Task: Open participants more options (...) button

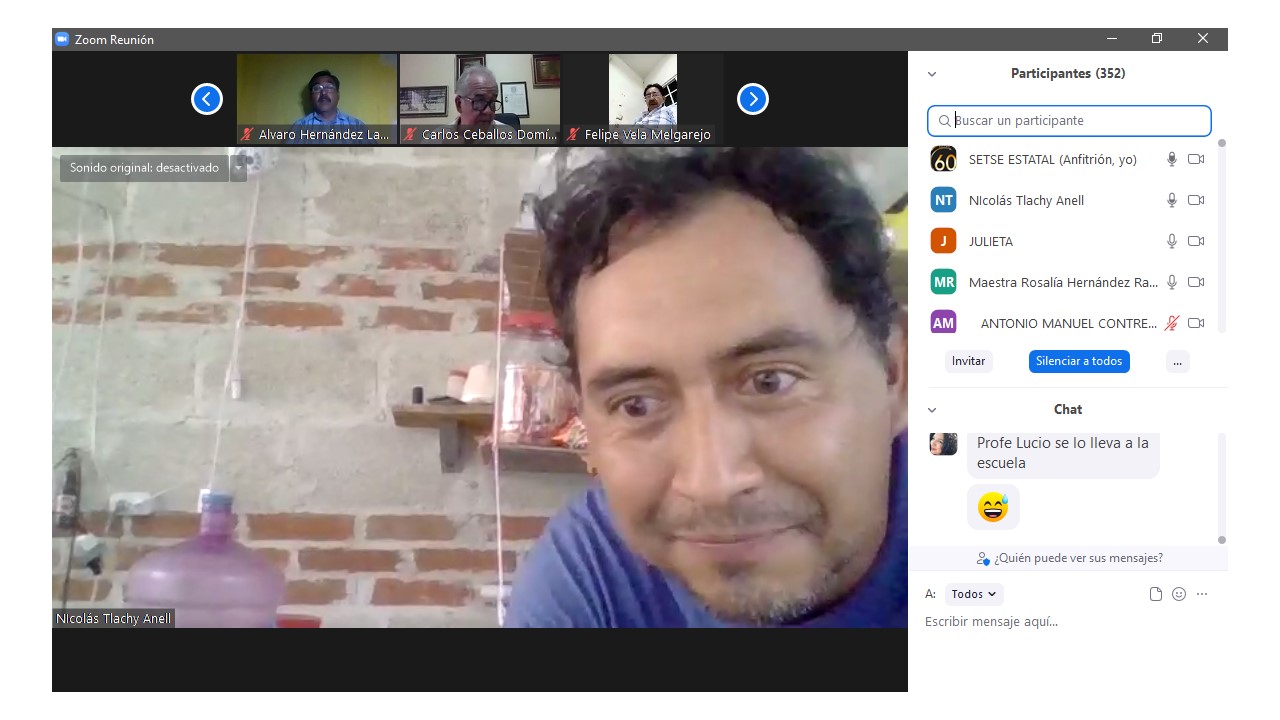Action: click(1177, 361)
